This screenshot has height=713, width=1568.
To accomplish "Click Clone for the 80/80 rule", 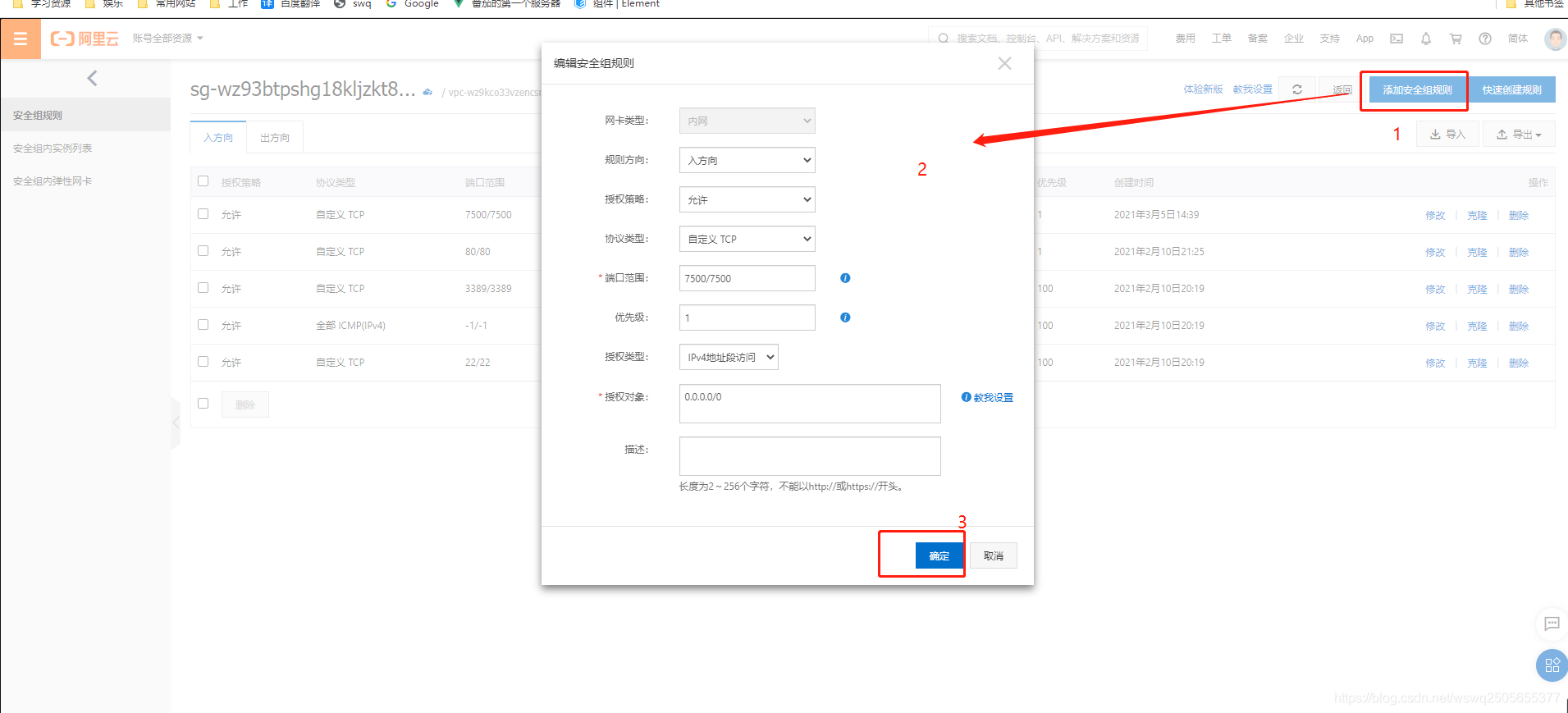I will (1477, 252).
